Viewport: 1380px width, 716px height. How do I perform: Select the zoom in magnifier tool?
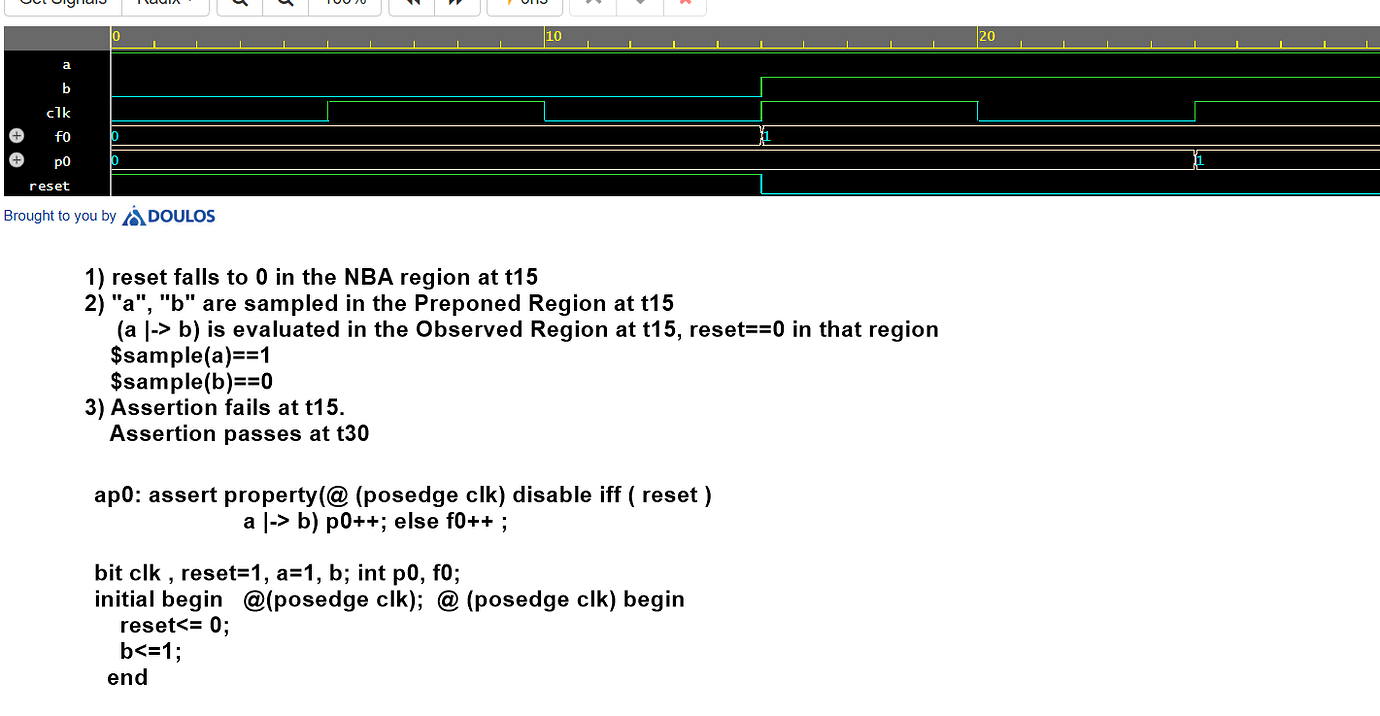(237, 4)
